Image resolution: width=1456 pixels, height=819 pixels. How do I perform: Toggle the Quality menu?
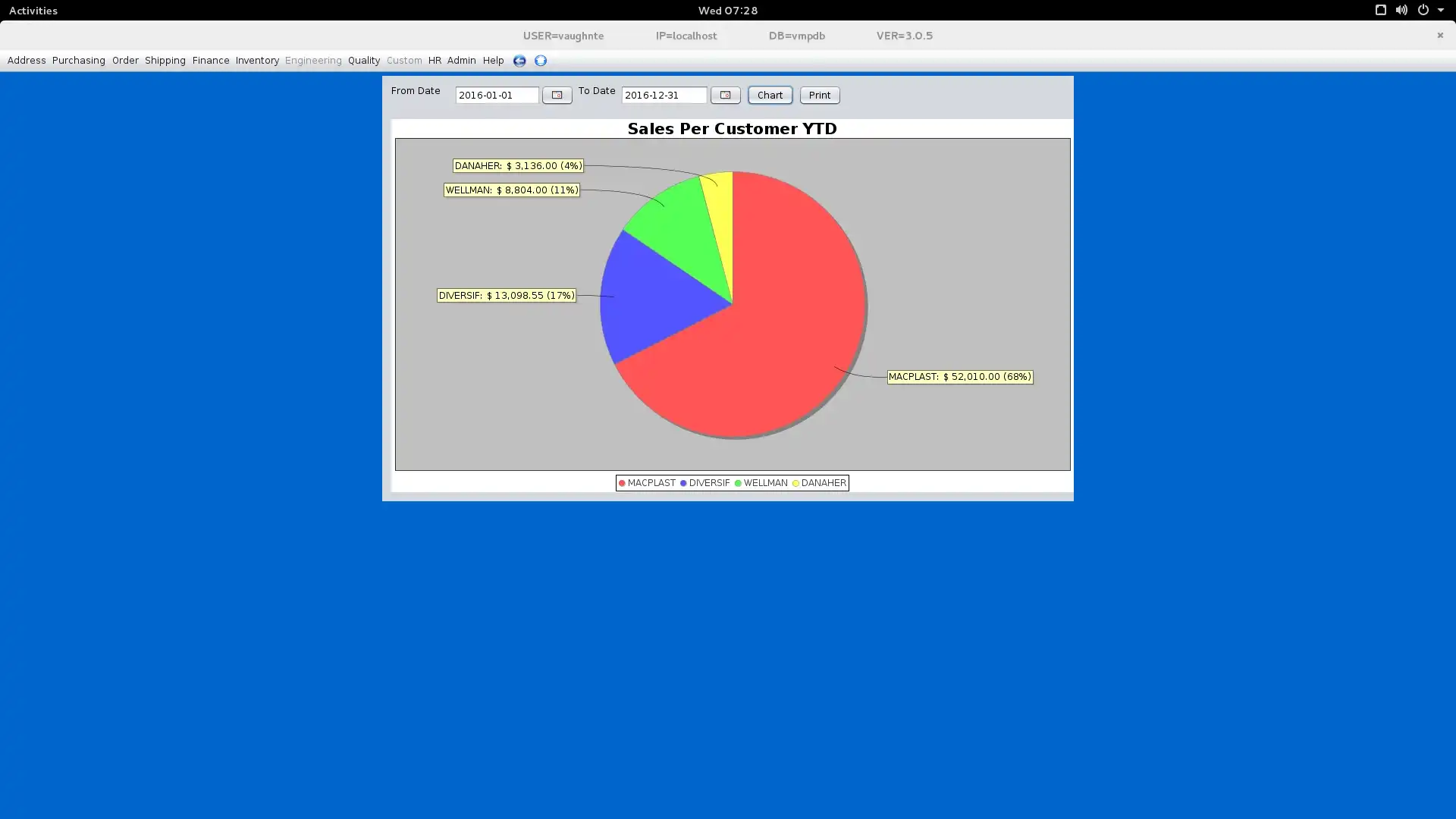click(x=364, y=60)
